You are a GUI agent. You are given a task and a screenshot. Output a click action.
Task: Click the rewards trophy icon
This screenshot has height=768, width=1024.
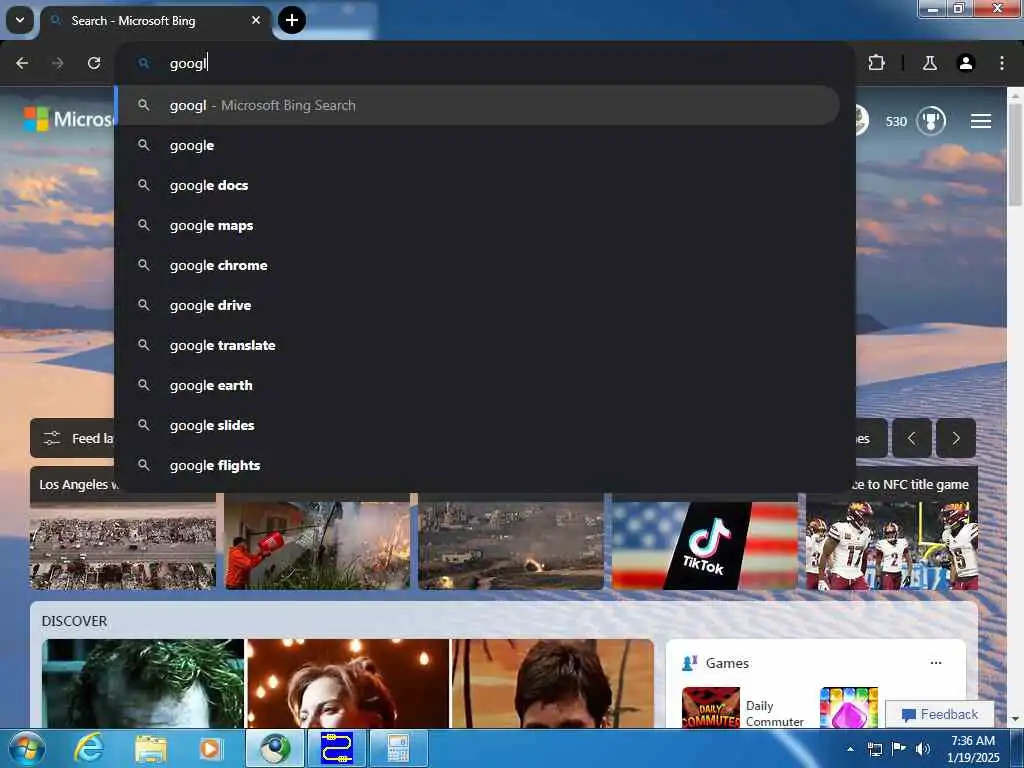[x=931, y=121]
